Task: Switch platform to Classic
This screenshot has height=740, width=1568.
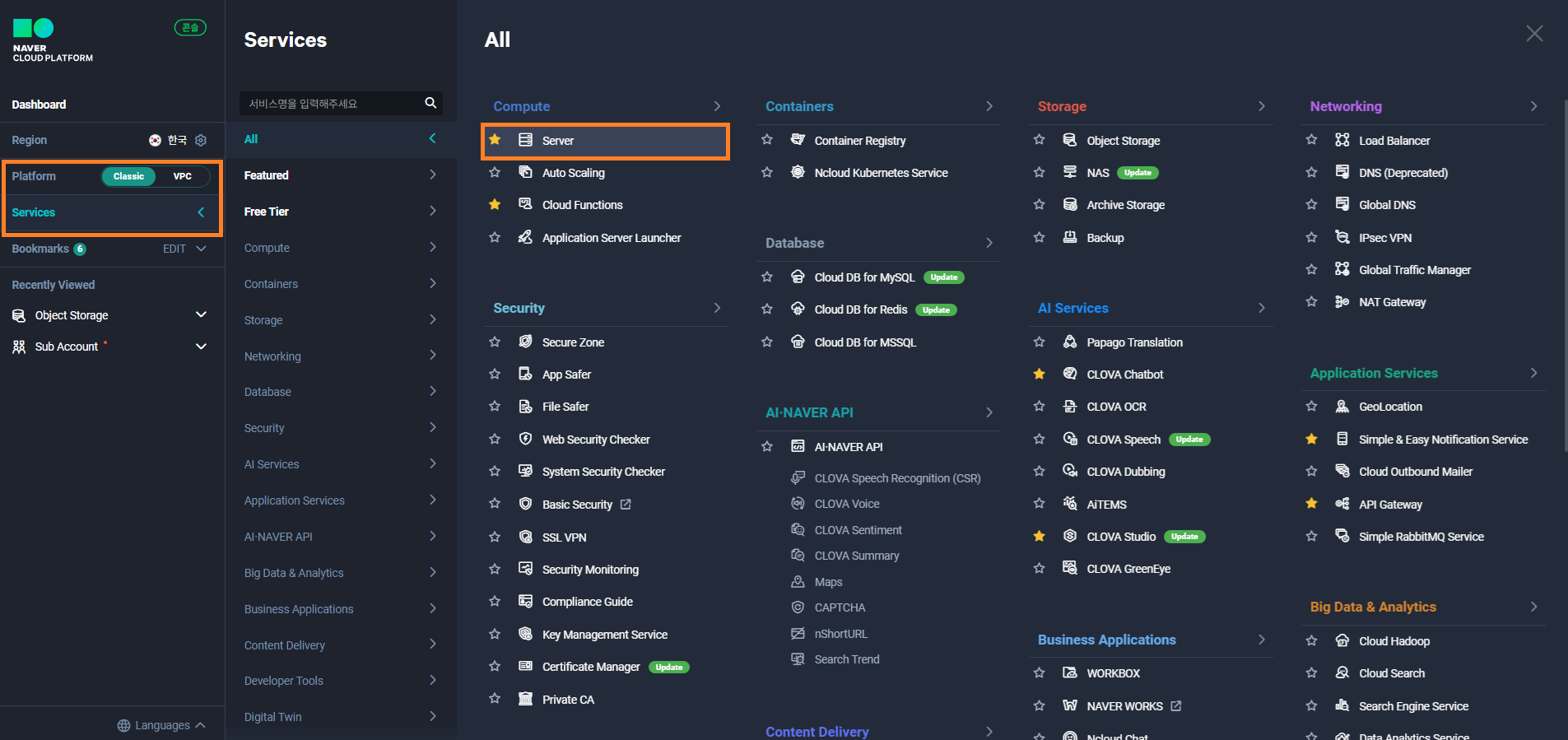Action: point(128,176)
